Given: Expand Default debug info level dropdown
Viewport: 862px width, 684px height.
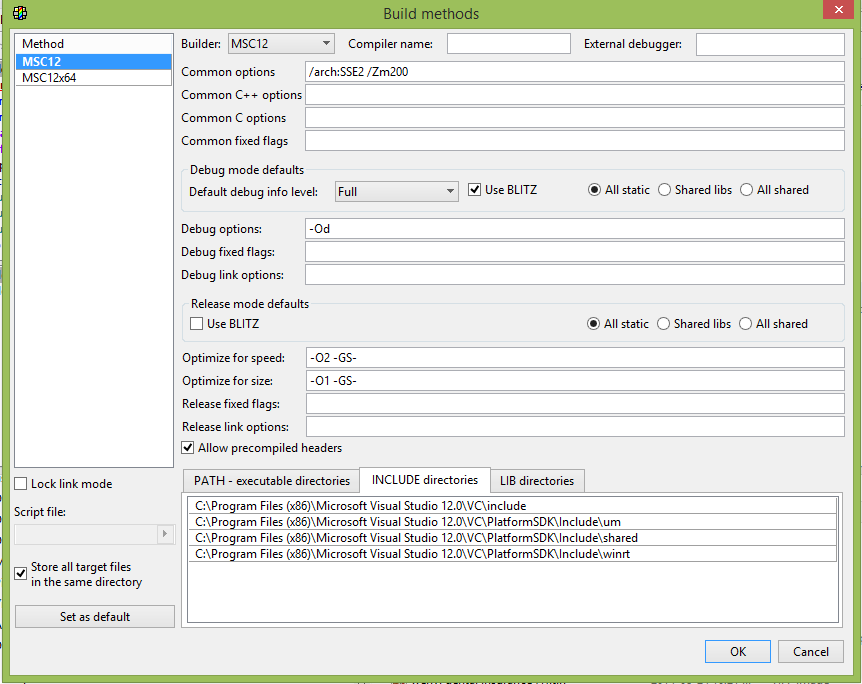Looking at the screenshot, I should (396, 191).
